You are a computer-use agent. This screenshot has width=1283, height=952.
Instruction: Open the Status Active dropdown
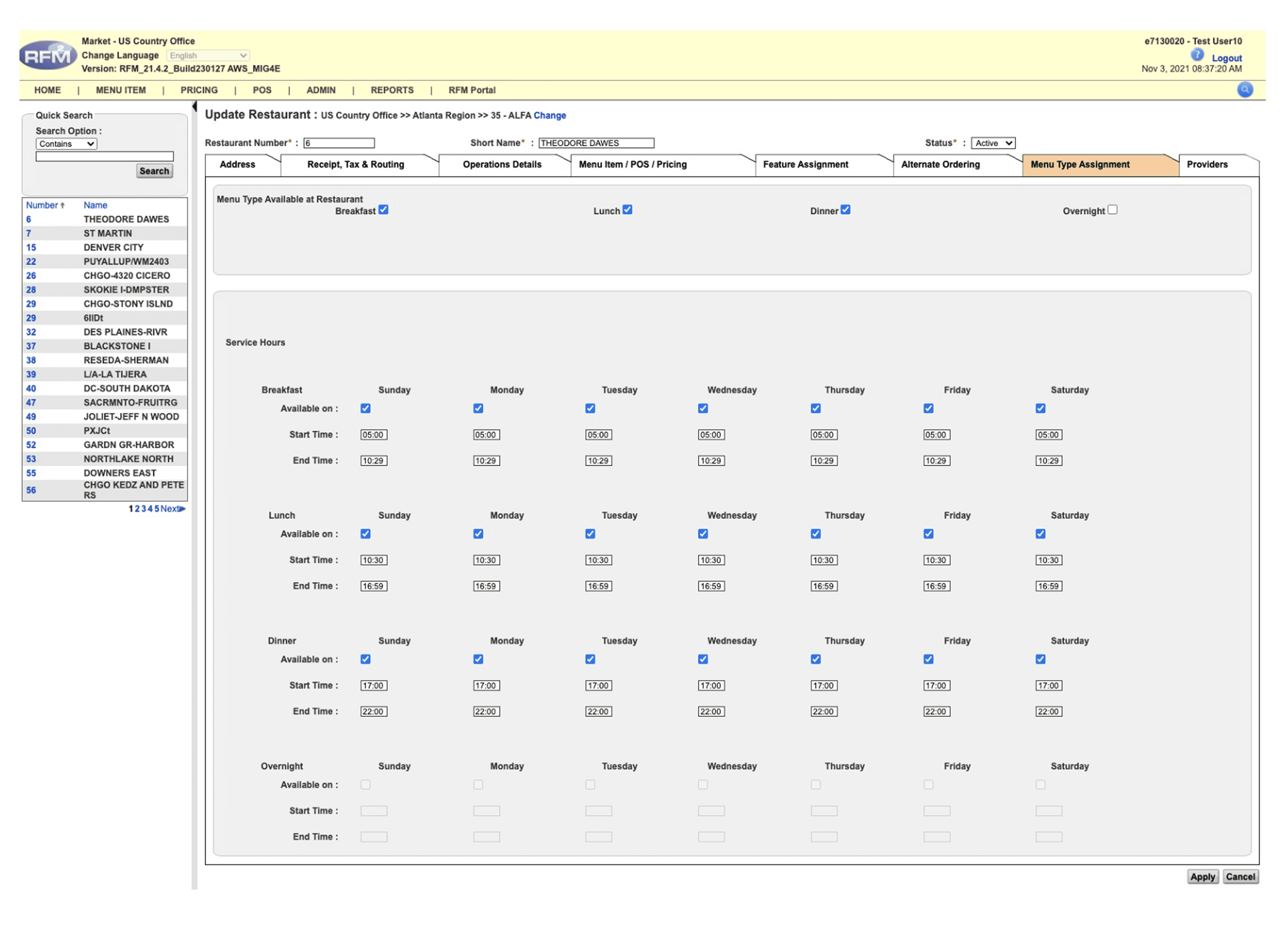click(993, 143)
